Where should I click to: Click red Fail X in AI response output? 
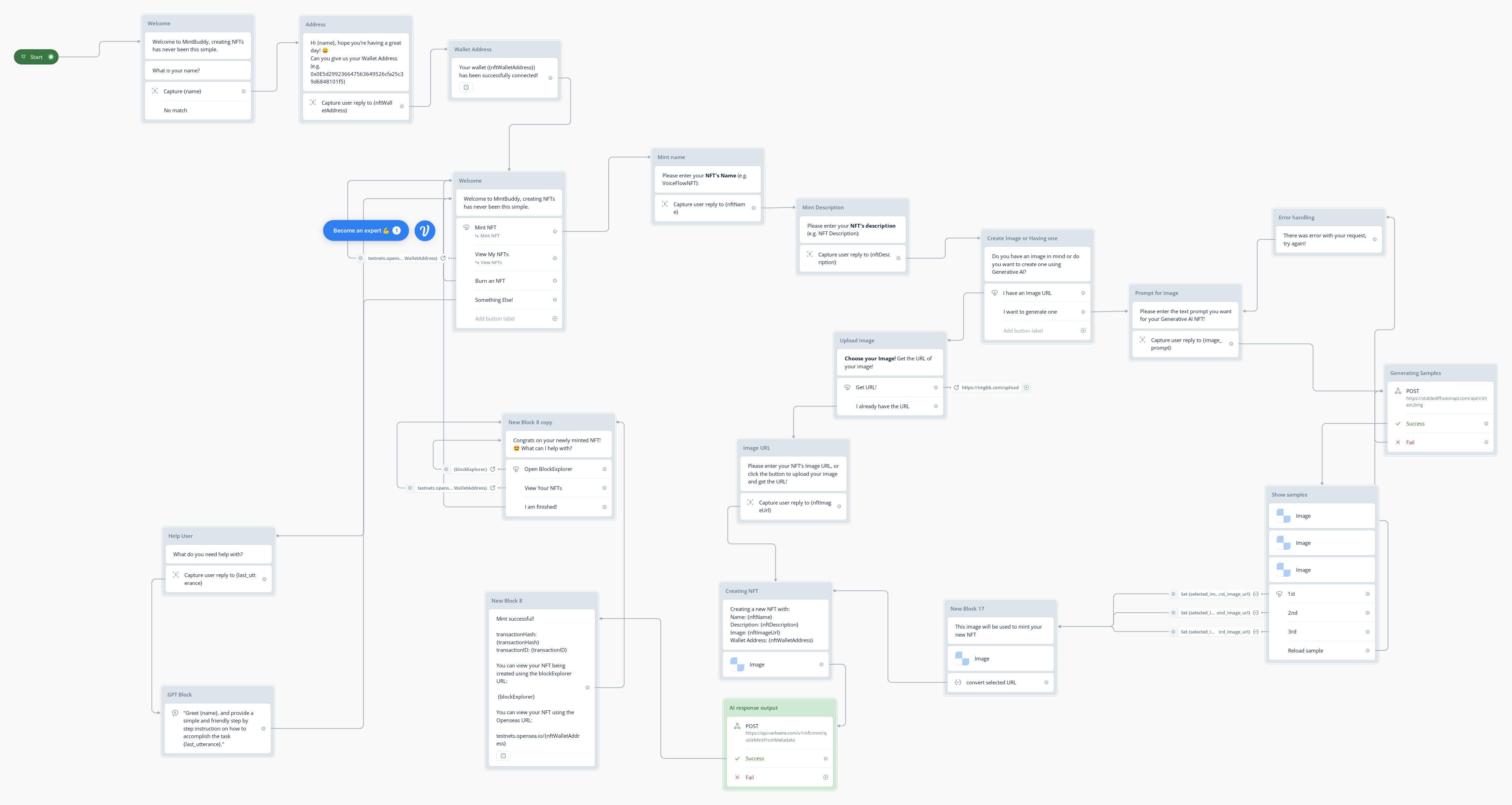click(x=737, y=777)
